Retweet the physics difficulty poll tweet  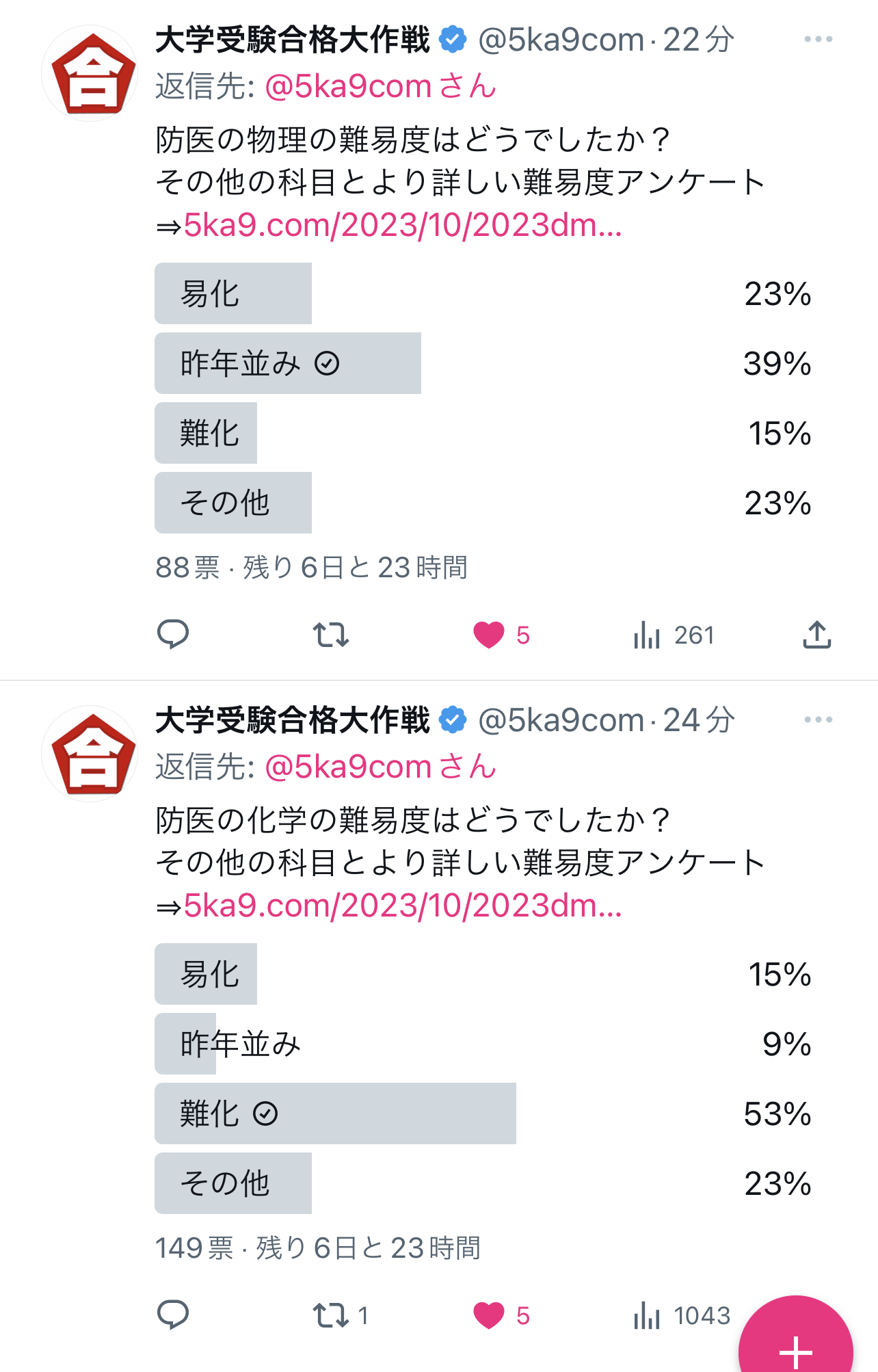tap(331, 635)
